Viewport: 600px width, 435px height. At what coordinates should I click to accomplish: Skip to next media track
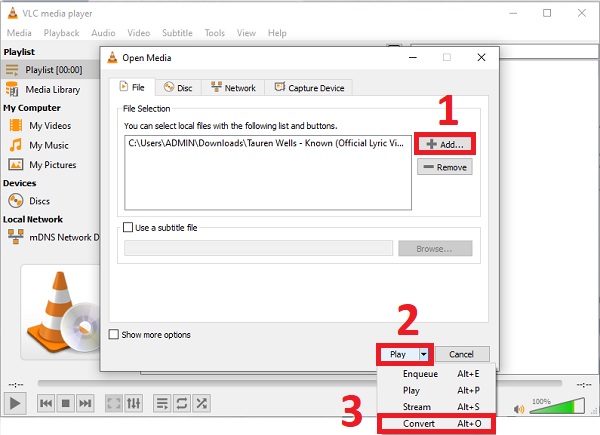pyautogui.click(x=85, y=403)
